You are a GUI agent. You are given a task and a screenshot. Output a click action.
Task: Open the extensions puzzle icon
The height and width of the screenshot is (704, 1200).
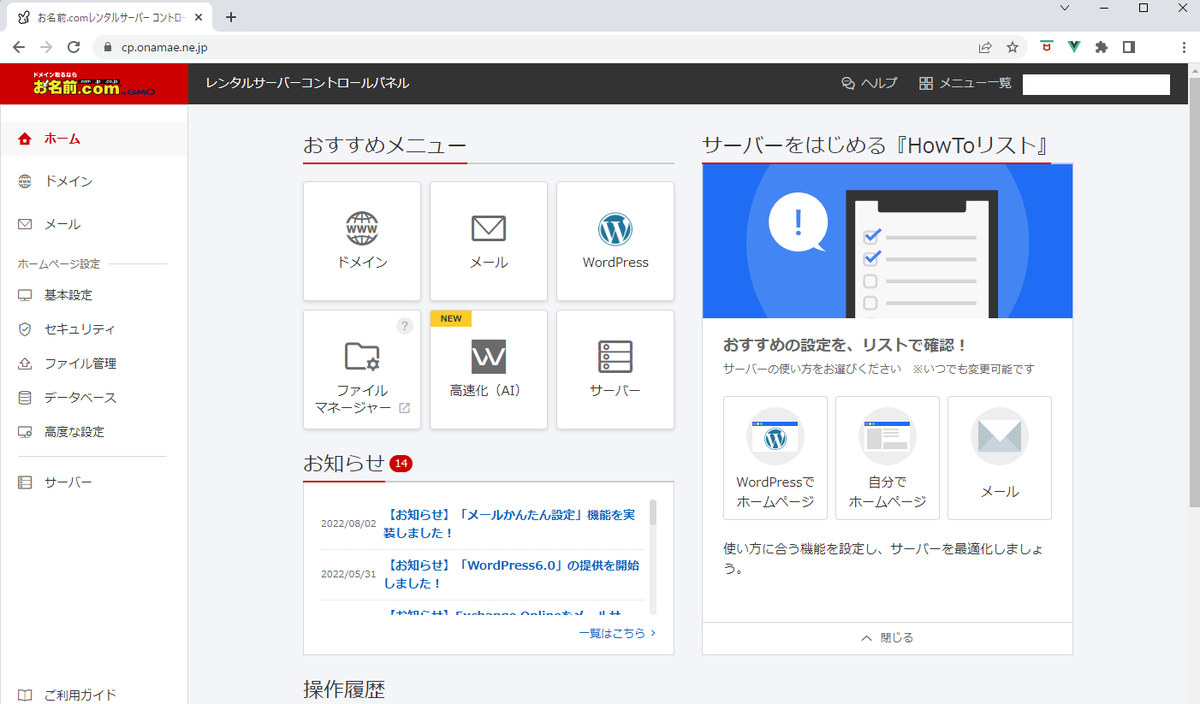[x=1102, y=47]
